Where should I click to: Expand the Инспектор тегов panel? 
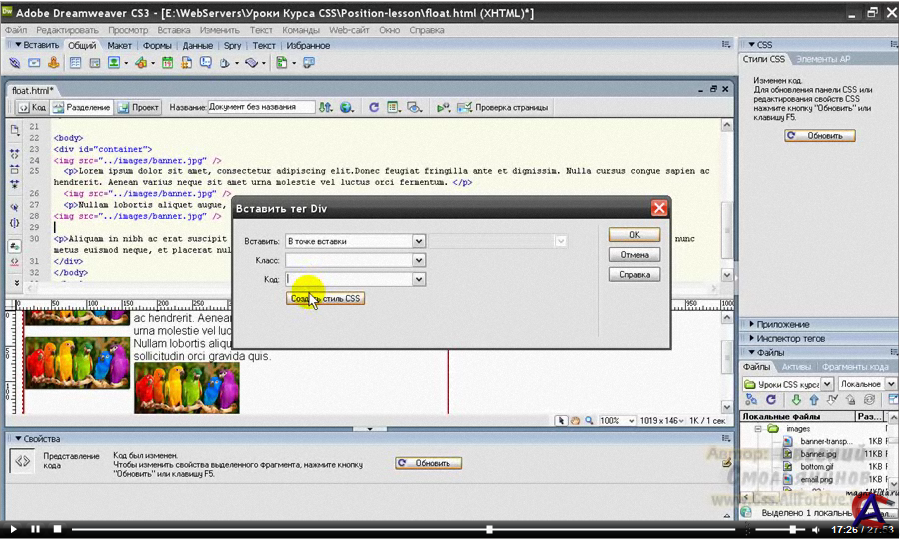790,338
